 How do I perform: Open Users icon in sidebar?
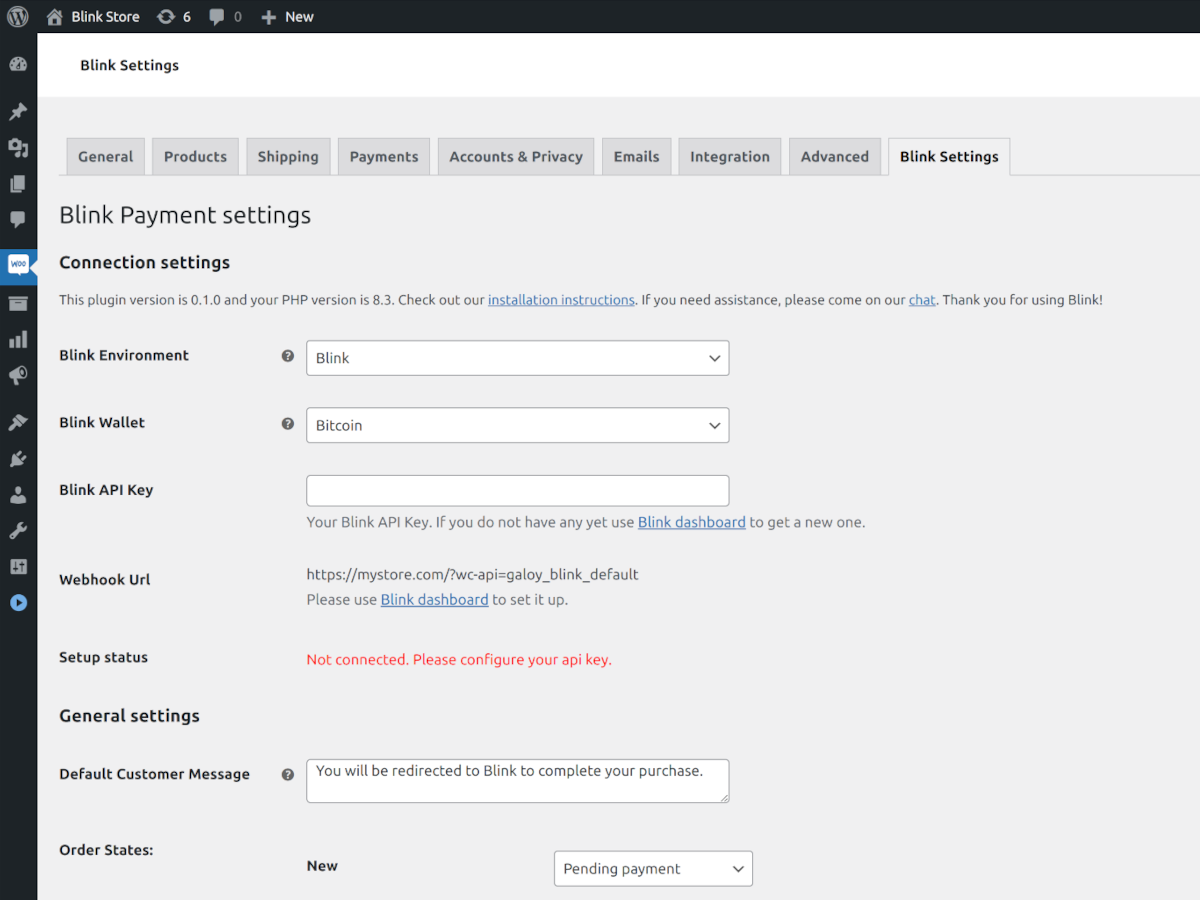[18, 495]
